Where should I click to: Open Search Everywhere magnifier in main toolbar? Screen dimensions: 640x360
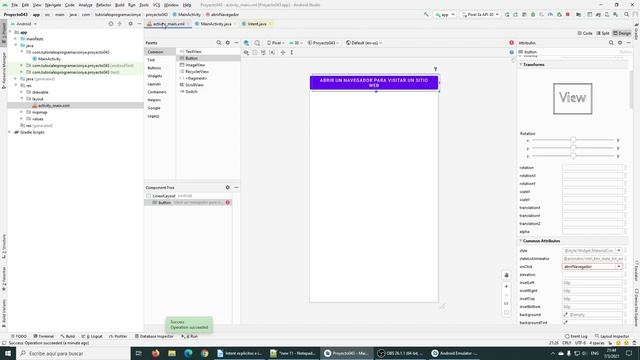(626, 14)
